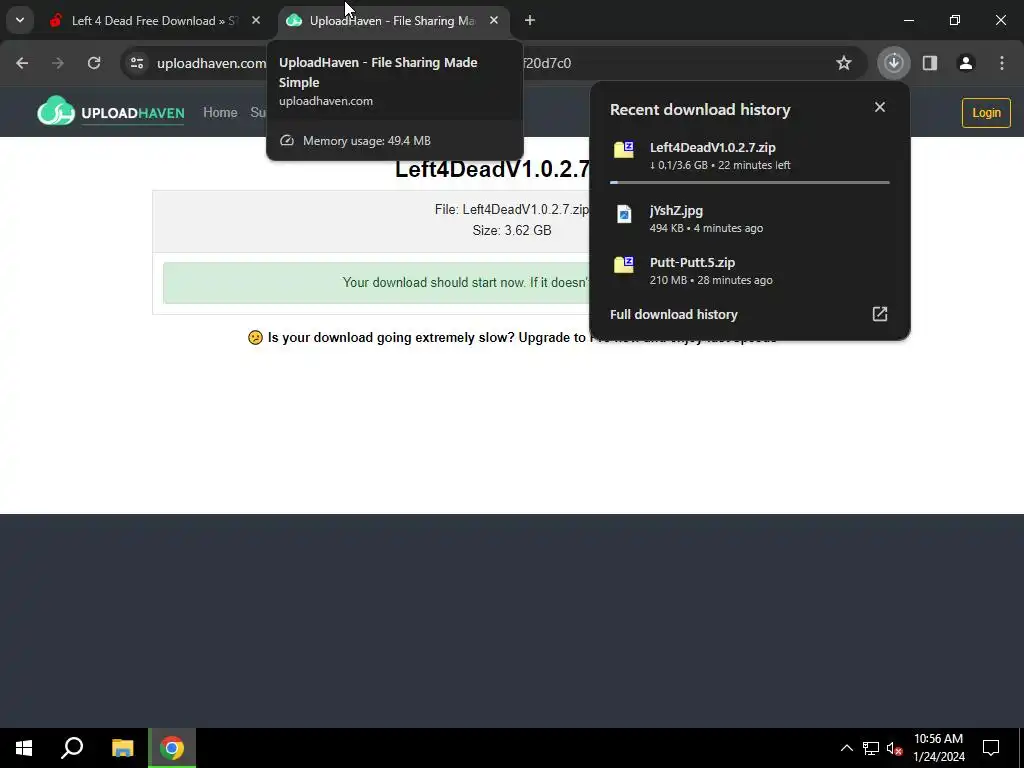The width and height of the screenshot is (1024, 768).
Task: Go back to the previous page
Action: (22, 63)
